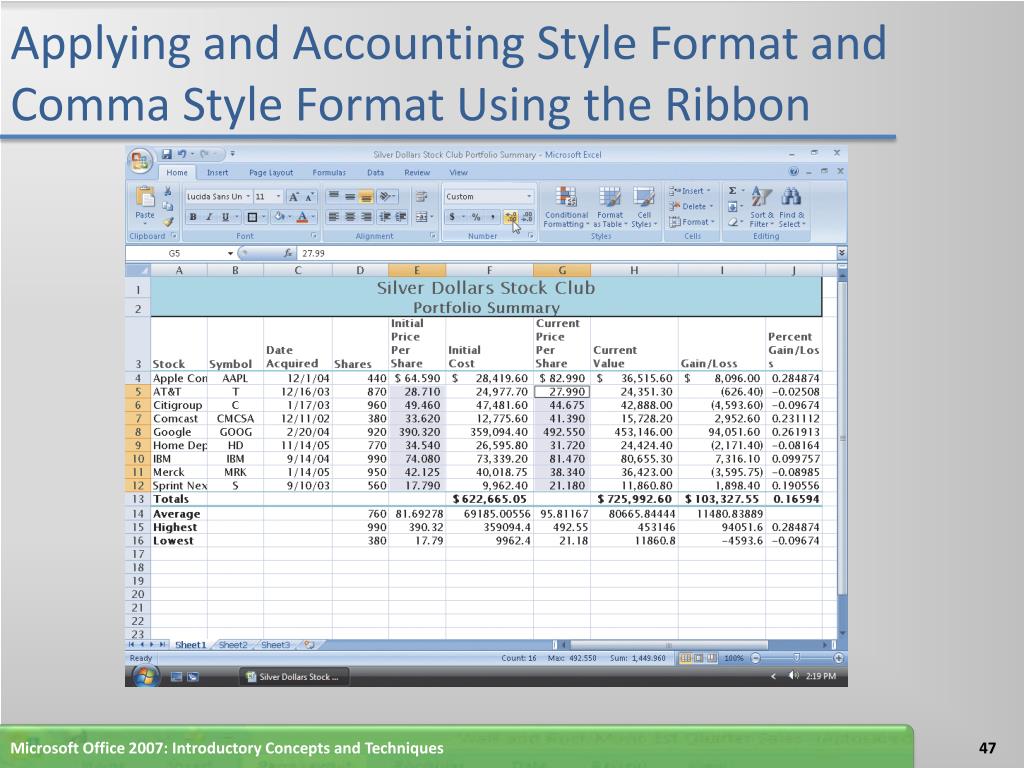
Task: Expand the Custom number format dropdown
Action: 529,197
